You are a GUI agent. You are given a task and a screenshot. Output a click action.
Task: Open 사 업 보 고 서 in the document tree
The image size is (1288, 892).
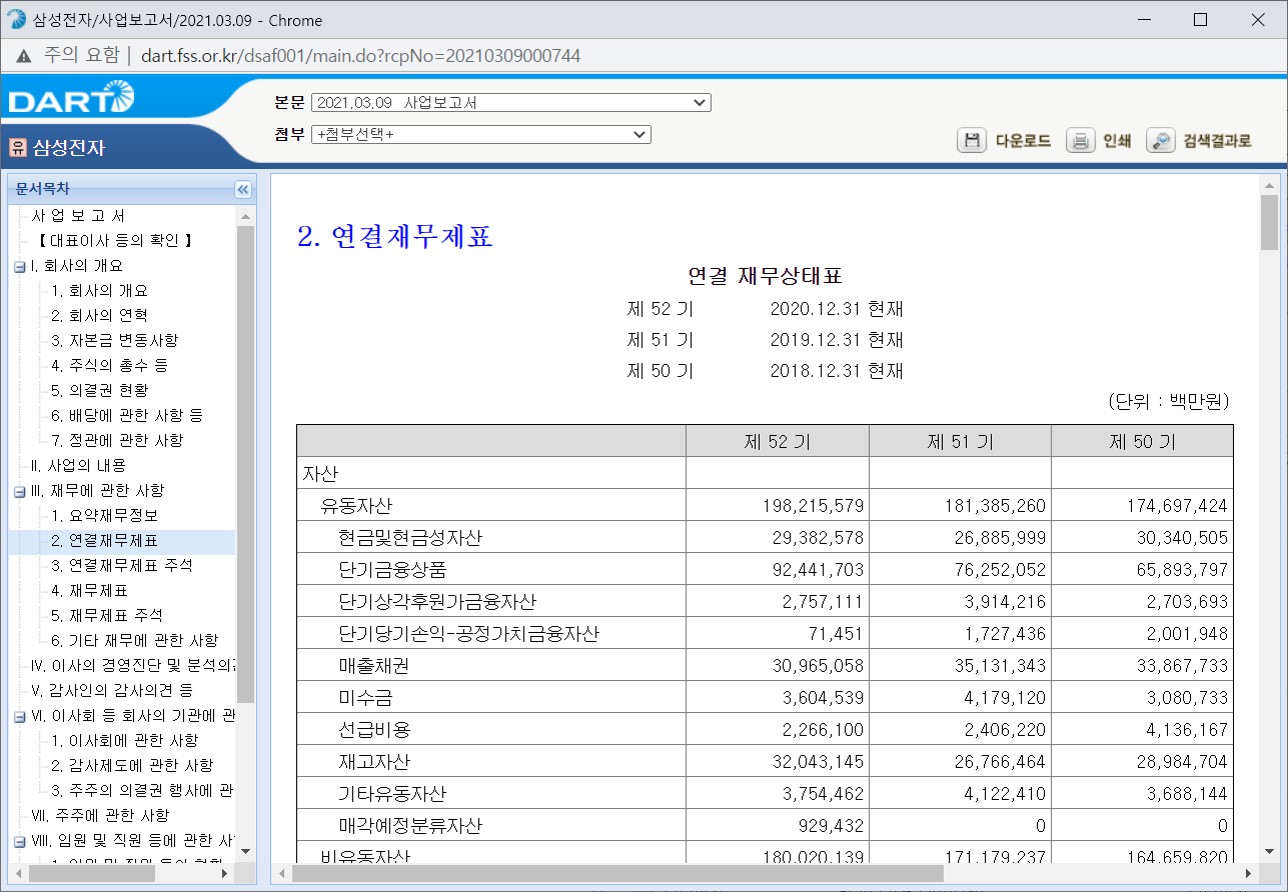pyautogui.click(x=78, y=216)
